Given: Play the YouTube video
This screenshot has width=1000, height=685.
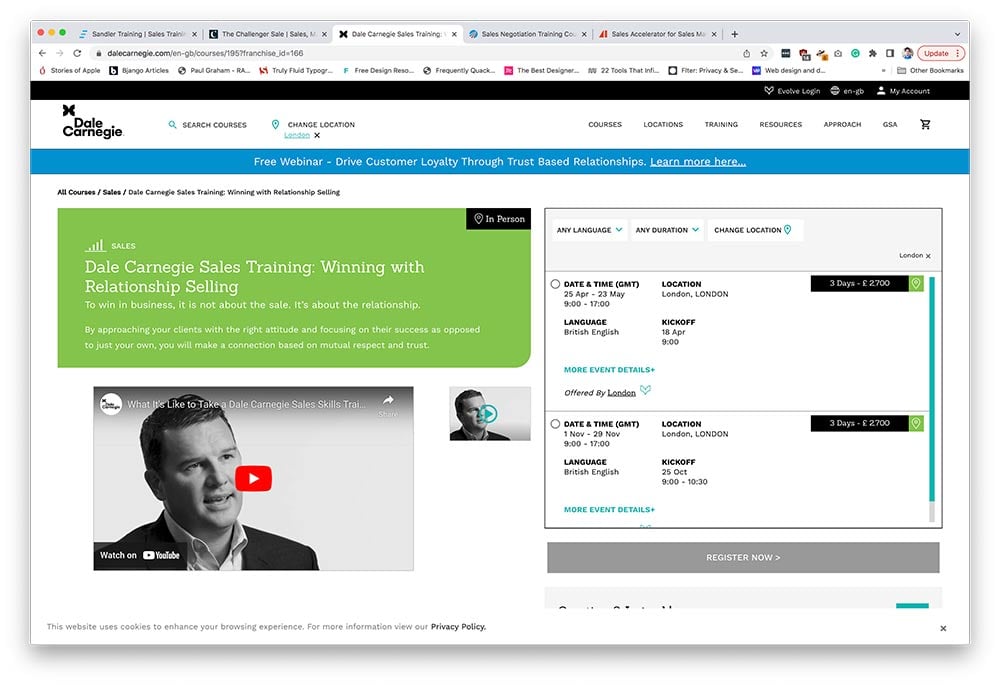Looking at the screenshot, I should 253,478.
